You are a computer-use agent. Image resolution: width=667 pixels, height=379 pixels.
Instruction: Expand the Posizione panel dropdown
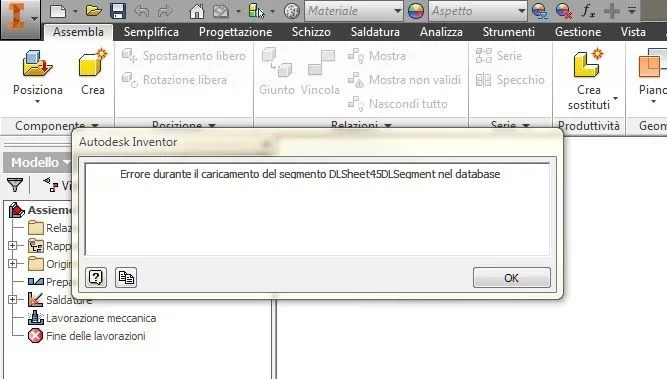[x=212, y=125]
